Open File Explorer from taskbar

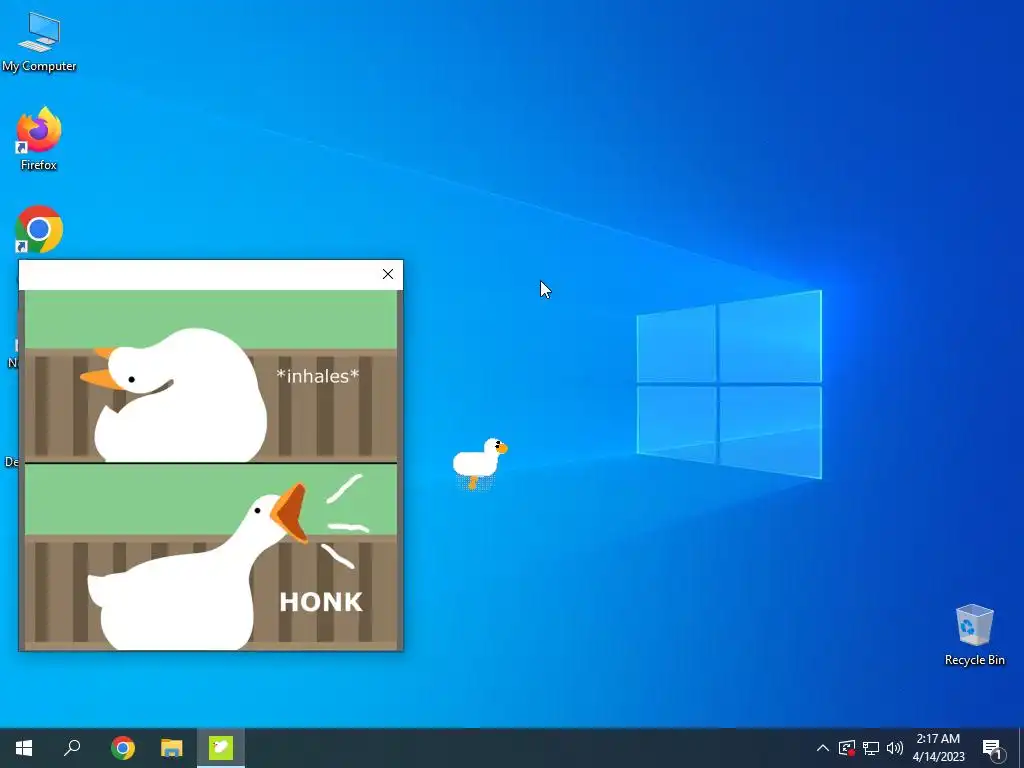[x=172, y=748]
